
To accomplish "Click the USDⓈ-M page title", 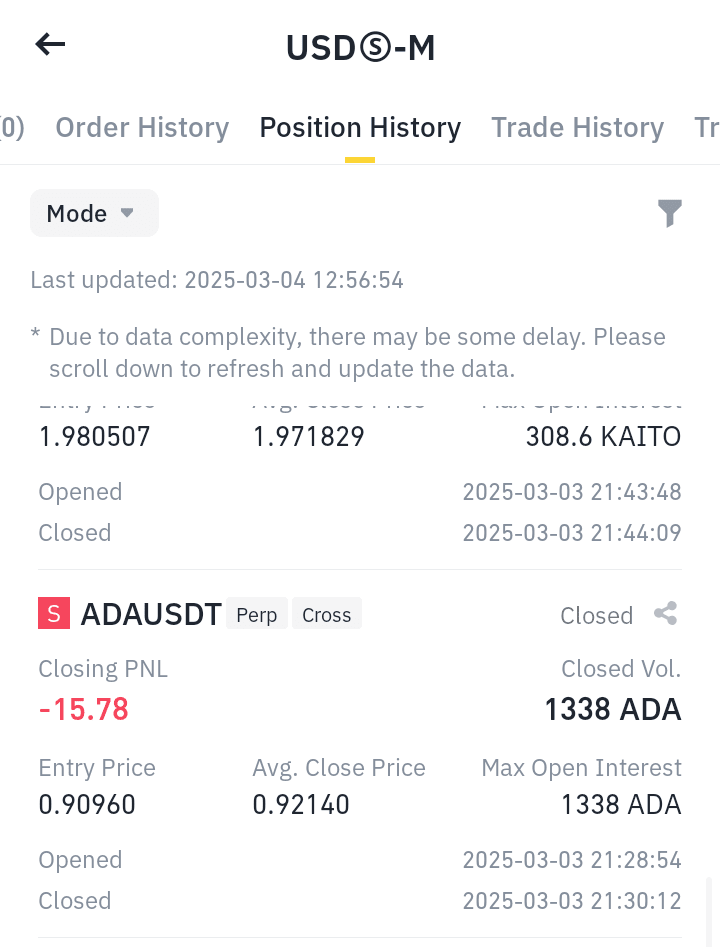I will 360,48.
